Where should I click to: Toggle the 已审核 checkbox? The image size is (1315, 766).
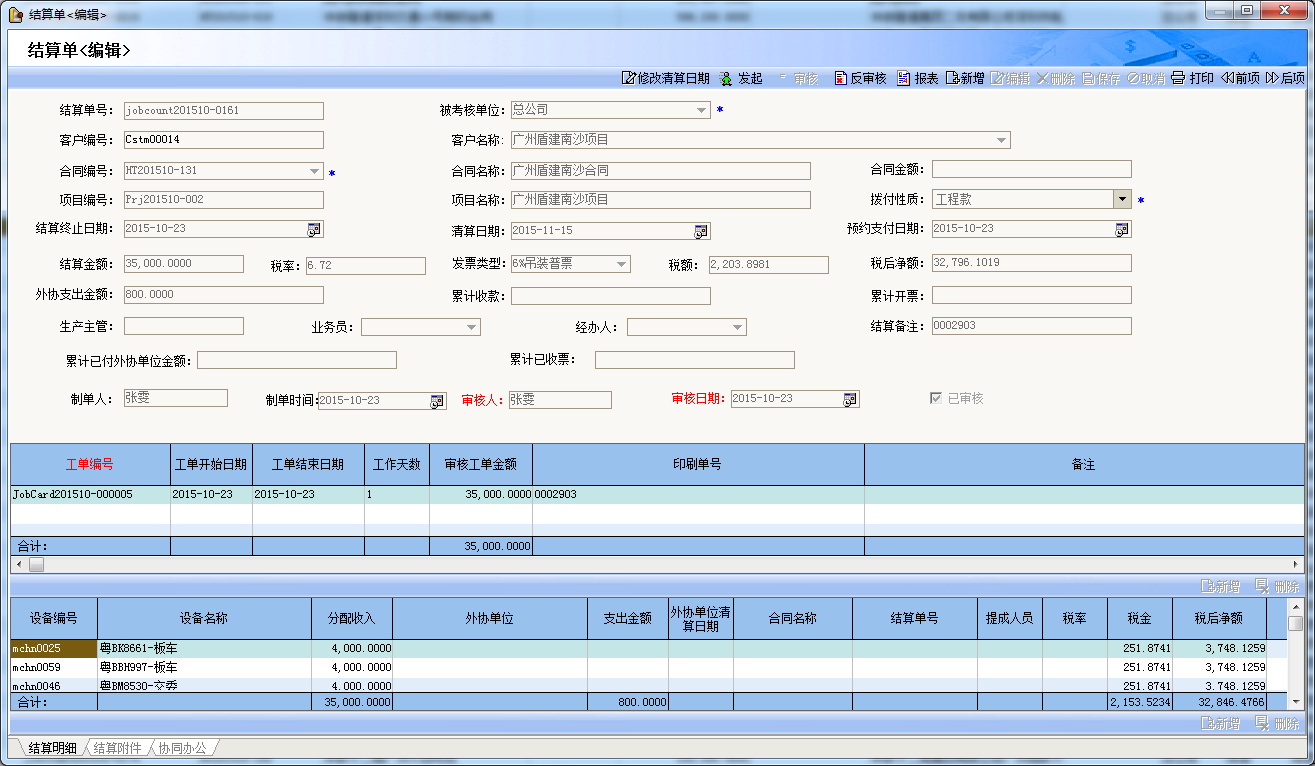[x=936, y=398]
